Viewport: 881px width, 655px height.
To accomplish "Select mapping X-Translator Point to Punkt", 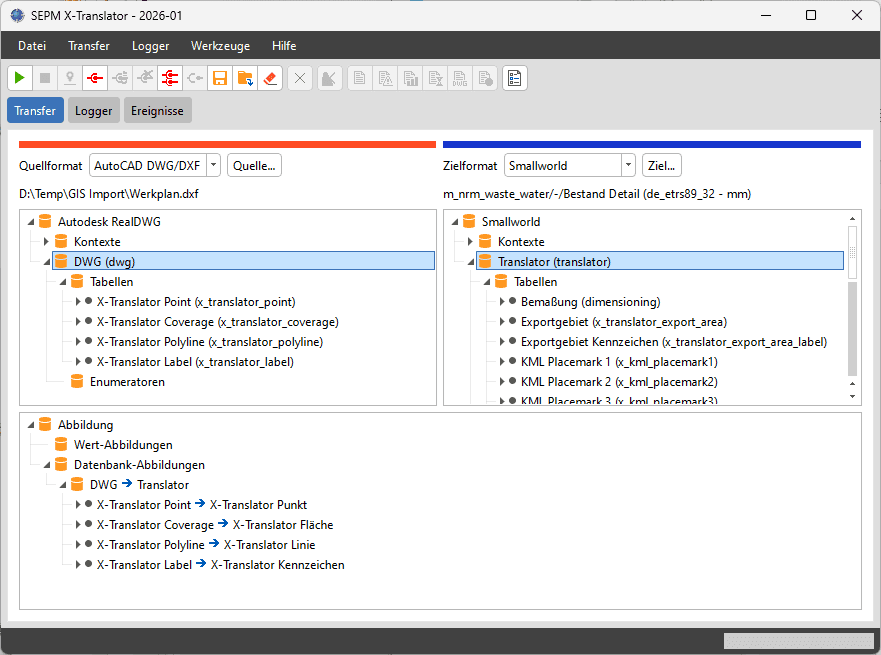I will [x=202, y=504].
